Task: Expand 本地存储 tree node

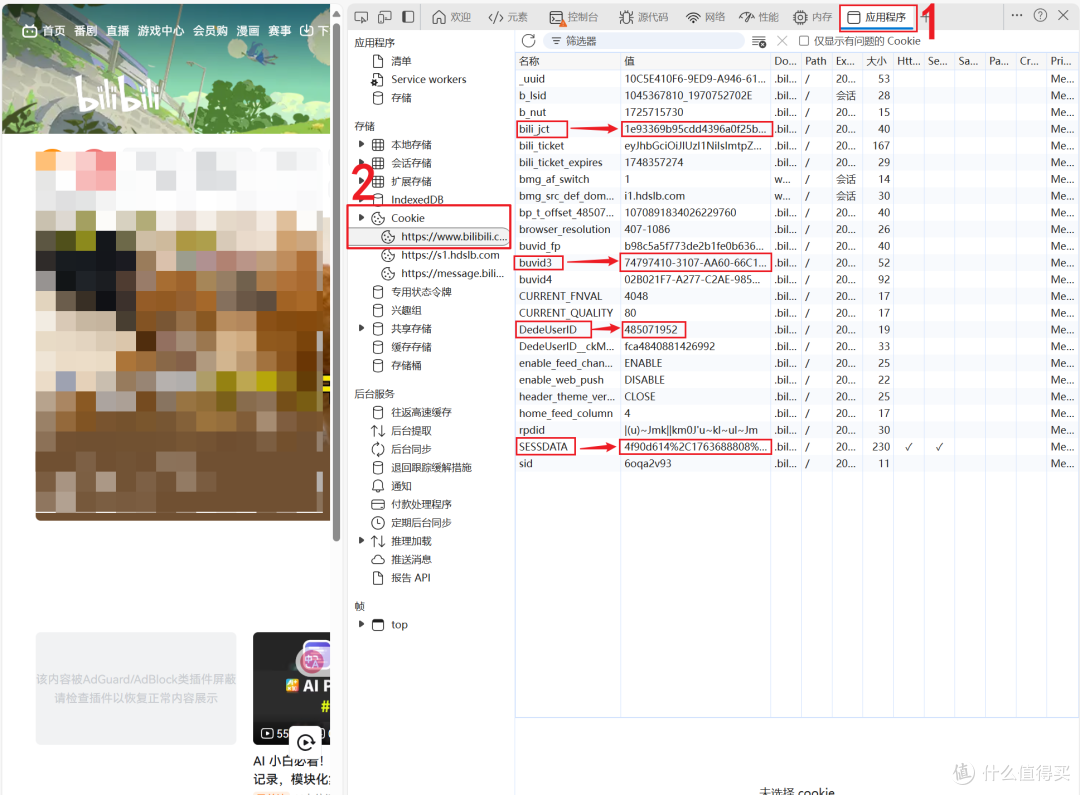Action: [x=362, y=145]
